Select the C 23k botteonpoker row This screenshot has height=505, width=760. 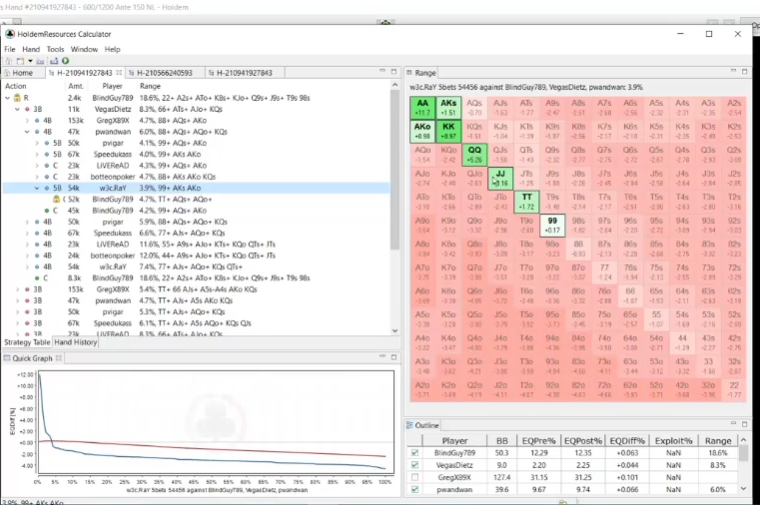(x=196, y=177)
